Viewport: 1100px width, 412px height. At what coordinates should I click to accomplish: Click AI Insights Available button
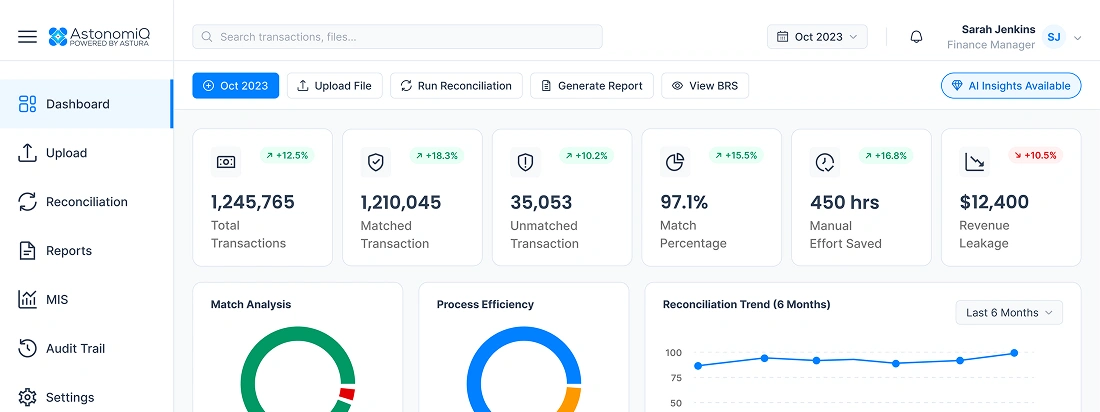(x=1010, y=86)
